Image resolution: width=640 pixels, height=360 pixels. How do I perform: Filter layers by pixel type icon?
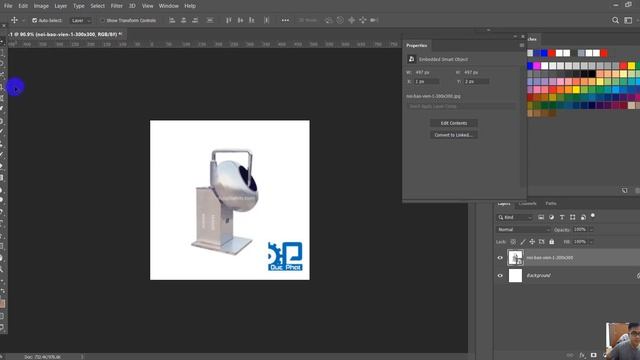(x=541, y=217)
